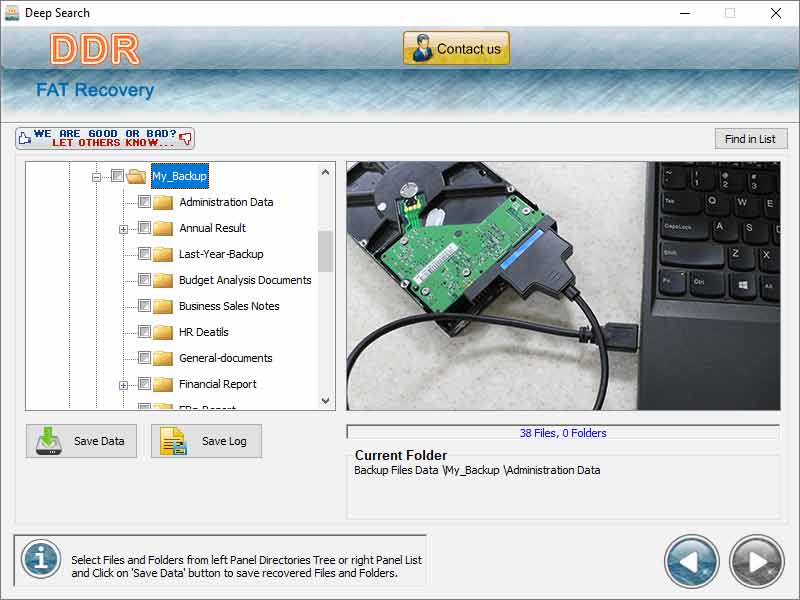800x600 pixels.
Task: Toggle the Budget Analysis Documents checkbox
Action: coord(144,280)
